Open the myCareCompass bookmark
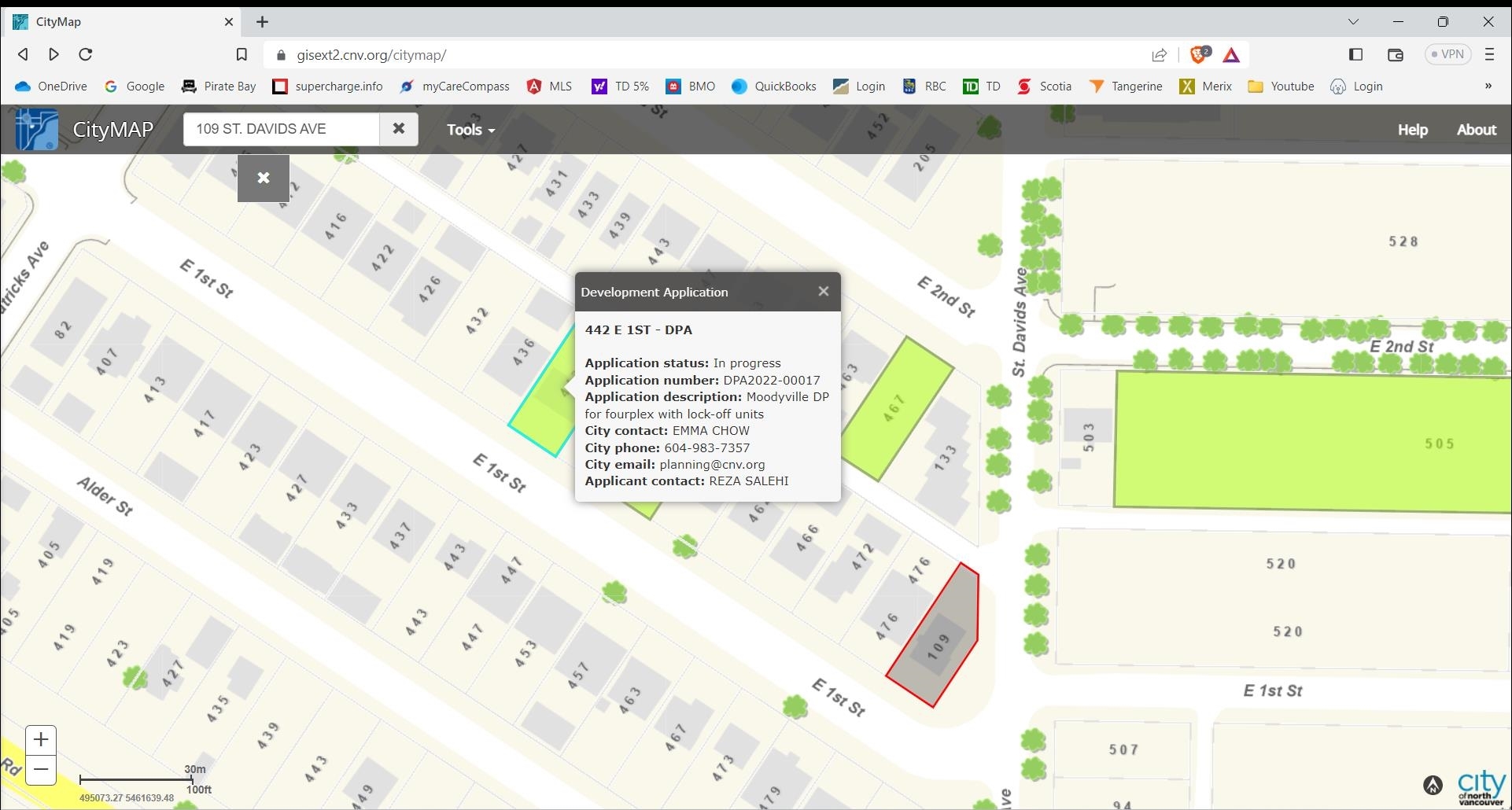The image size is (1512, 810). [x=455, y=87]
